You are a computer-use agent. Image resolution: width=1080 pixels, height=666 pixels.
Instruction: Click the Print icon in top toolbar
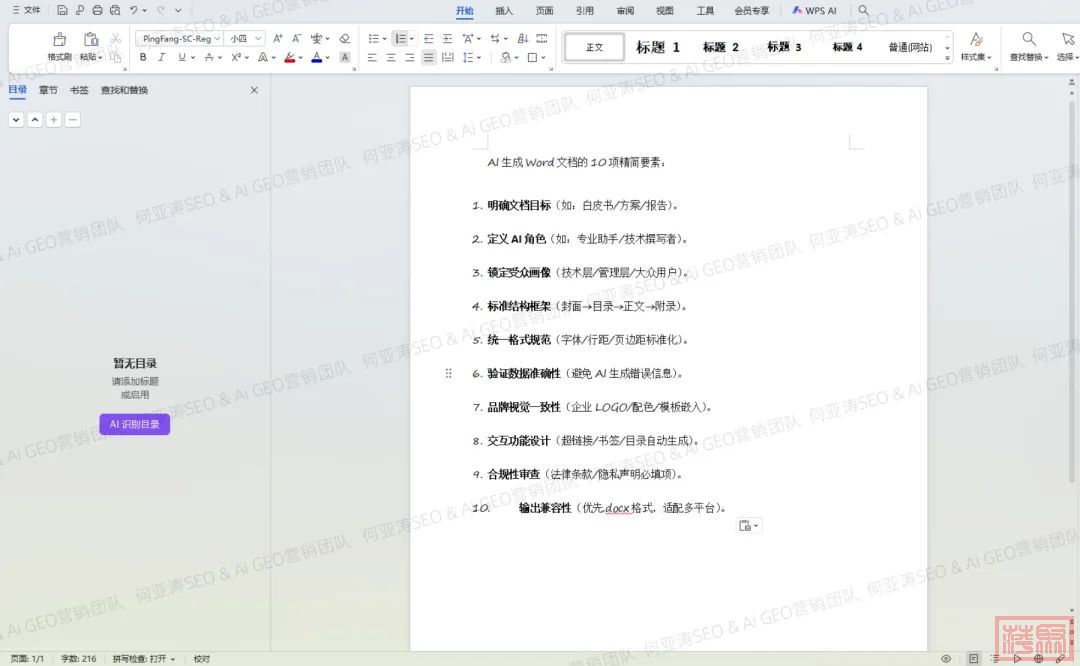97,10
